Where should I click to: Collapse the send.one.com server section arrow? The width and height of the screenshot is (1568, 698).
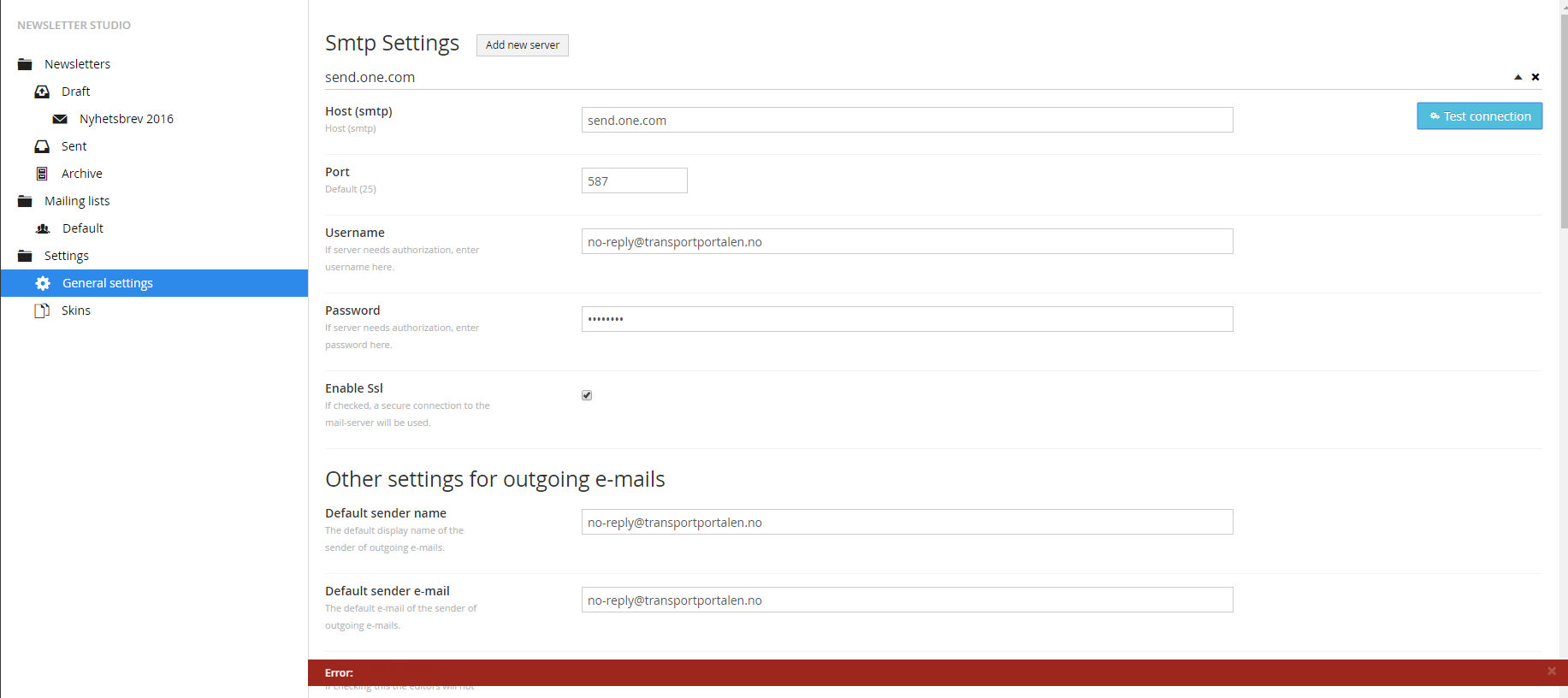pos(1518,77)
